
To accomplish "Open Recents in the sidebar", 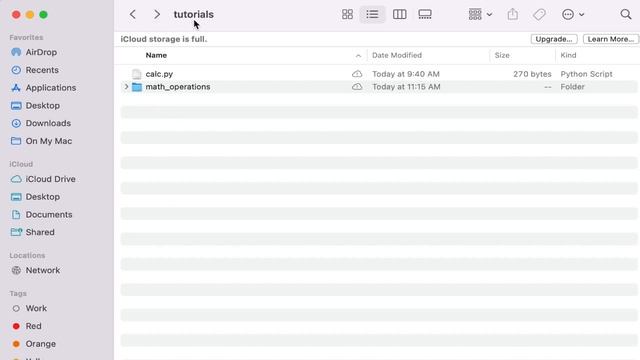I will (x=42, y=70).
